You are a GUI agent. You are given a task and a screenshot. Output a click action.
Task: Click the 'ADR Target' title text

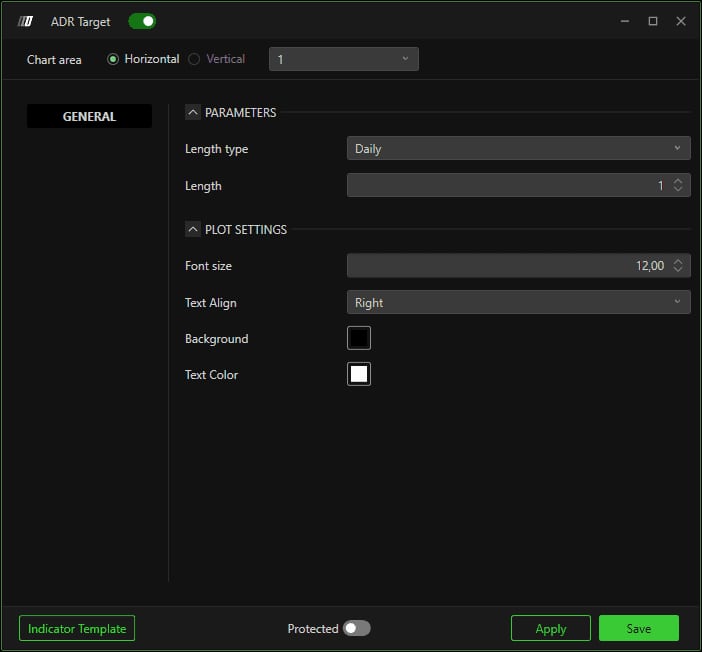pos(81,22)
